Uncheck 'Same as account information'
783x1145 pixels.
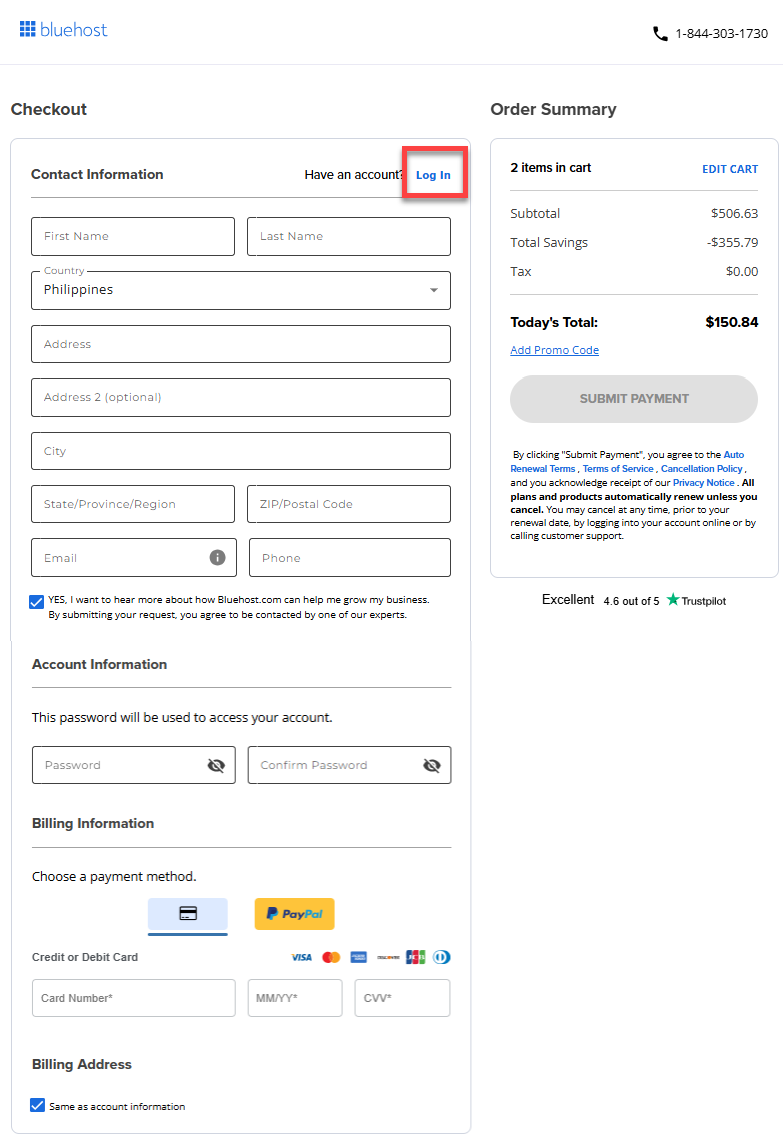(x=37, y=1105)
